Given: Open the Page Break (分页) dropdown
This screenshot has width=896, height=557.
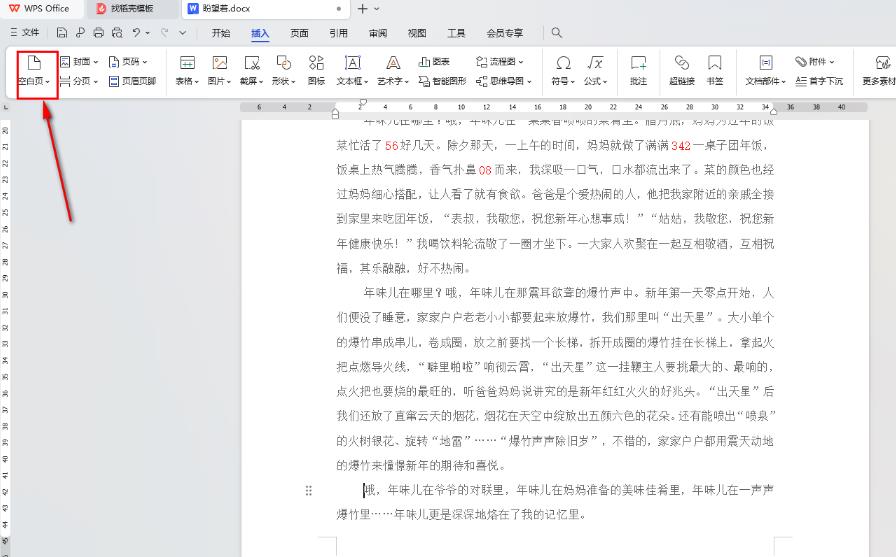Looking at the screenshot, I should tap(79, 81).
